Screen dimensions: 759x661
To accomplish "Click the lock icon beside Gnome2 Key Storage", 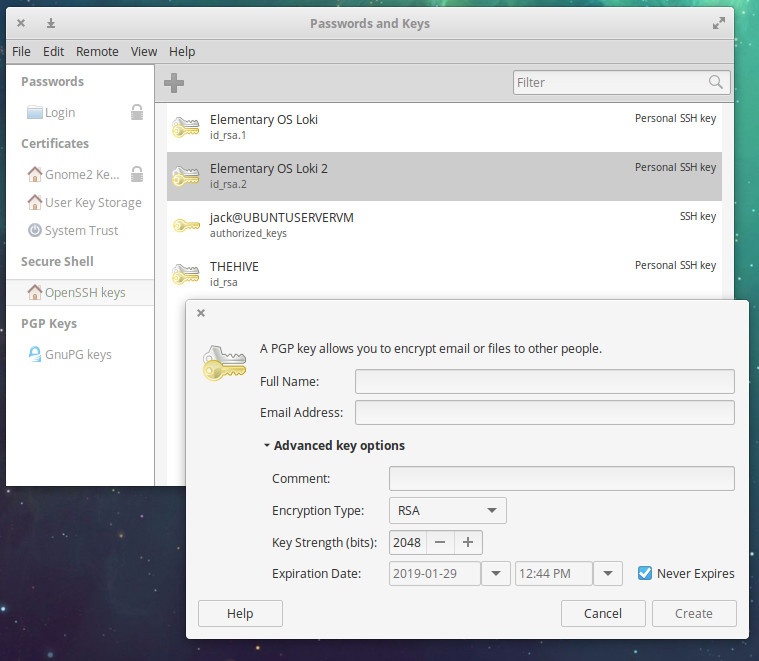I will 137,174.
